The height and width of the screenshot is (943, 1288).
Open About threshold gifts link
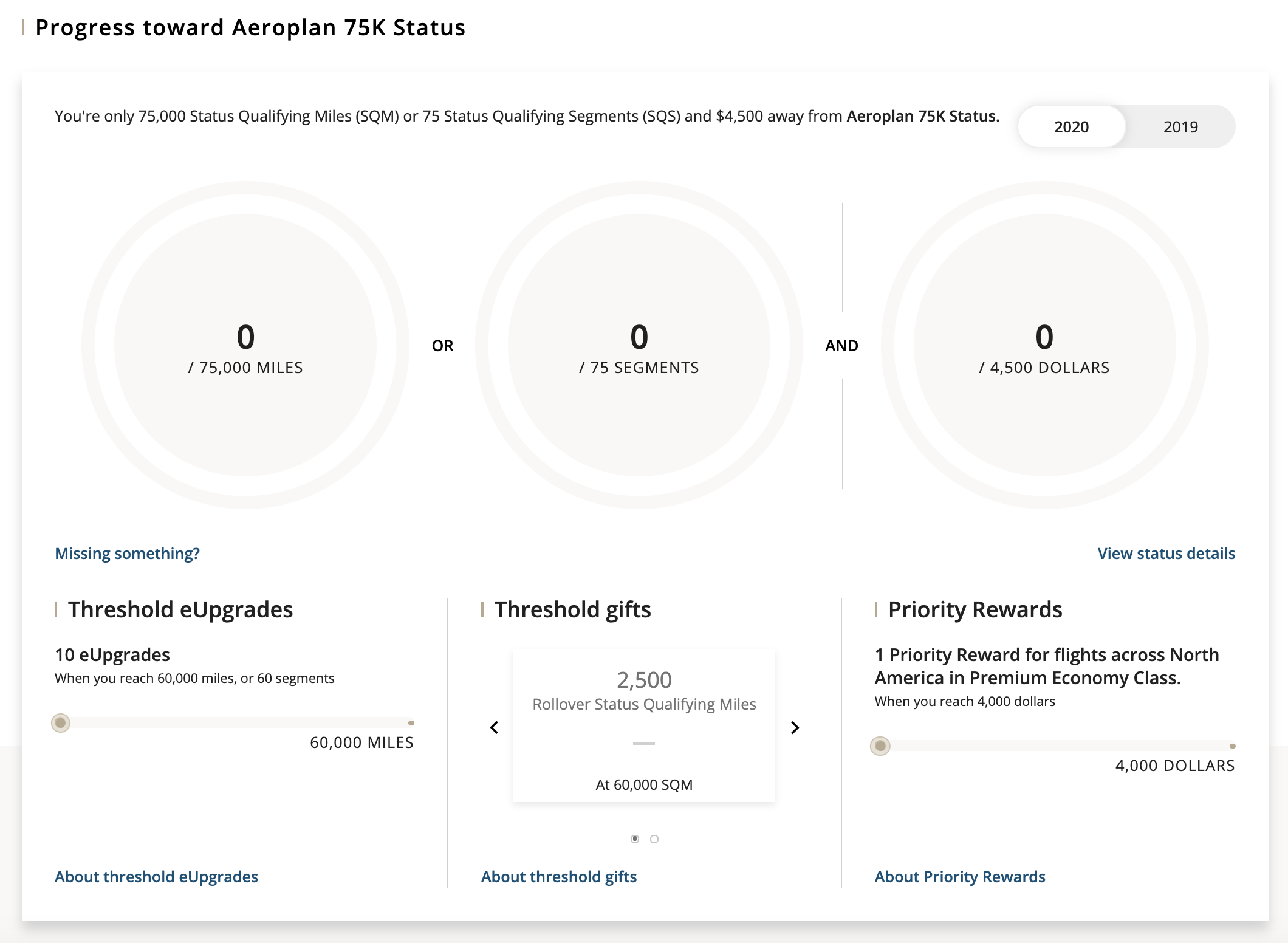(558, 877)
